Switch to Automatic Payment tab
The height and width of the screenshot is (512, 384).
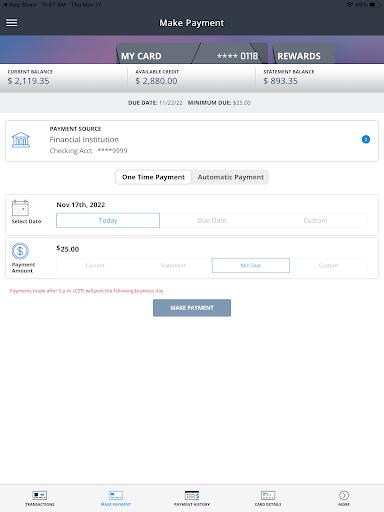coord(231,177)
